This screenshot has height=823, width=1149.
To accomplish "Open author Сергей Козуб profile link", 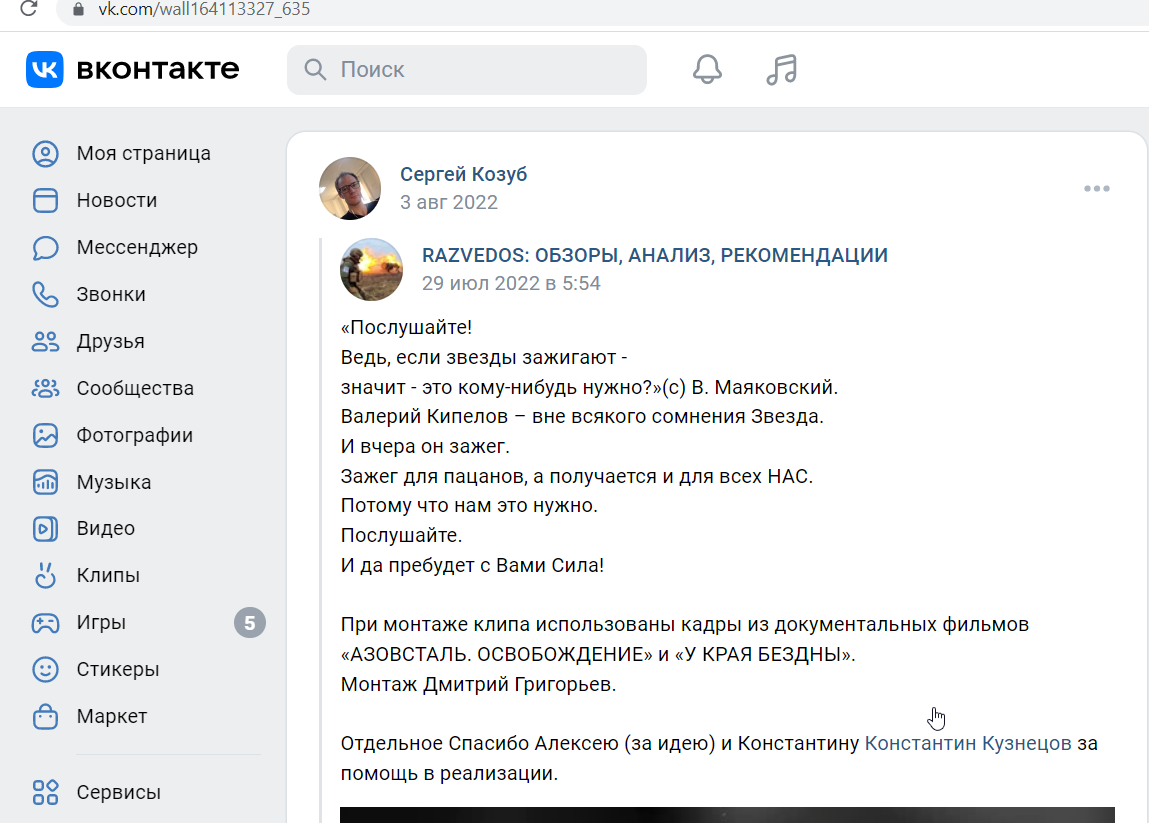I will click(x=464, y=174).
